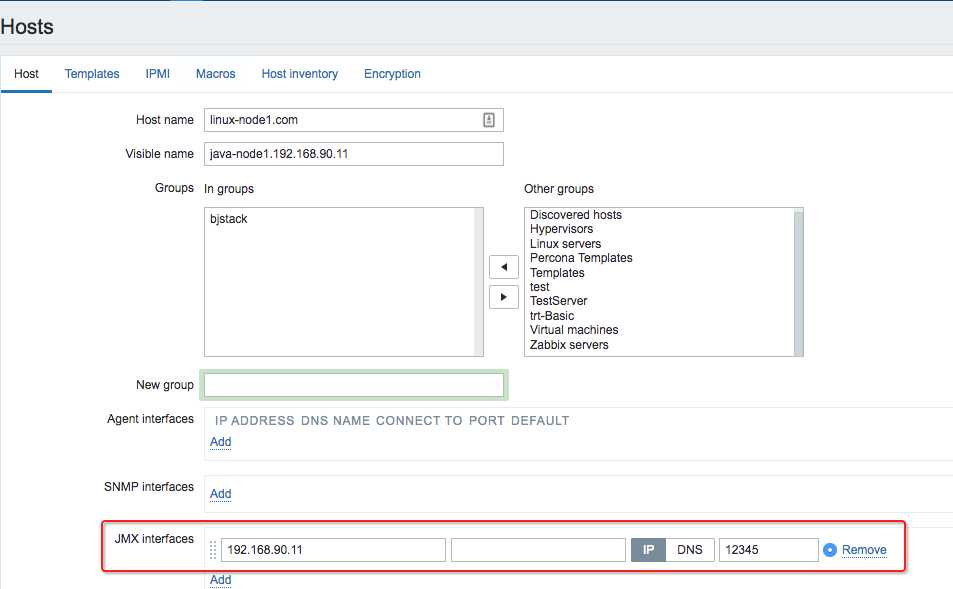Remove the JMX interface 192.168.90.11
953x589 pixels.
pyautogui.click(x=864, y=550)
